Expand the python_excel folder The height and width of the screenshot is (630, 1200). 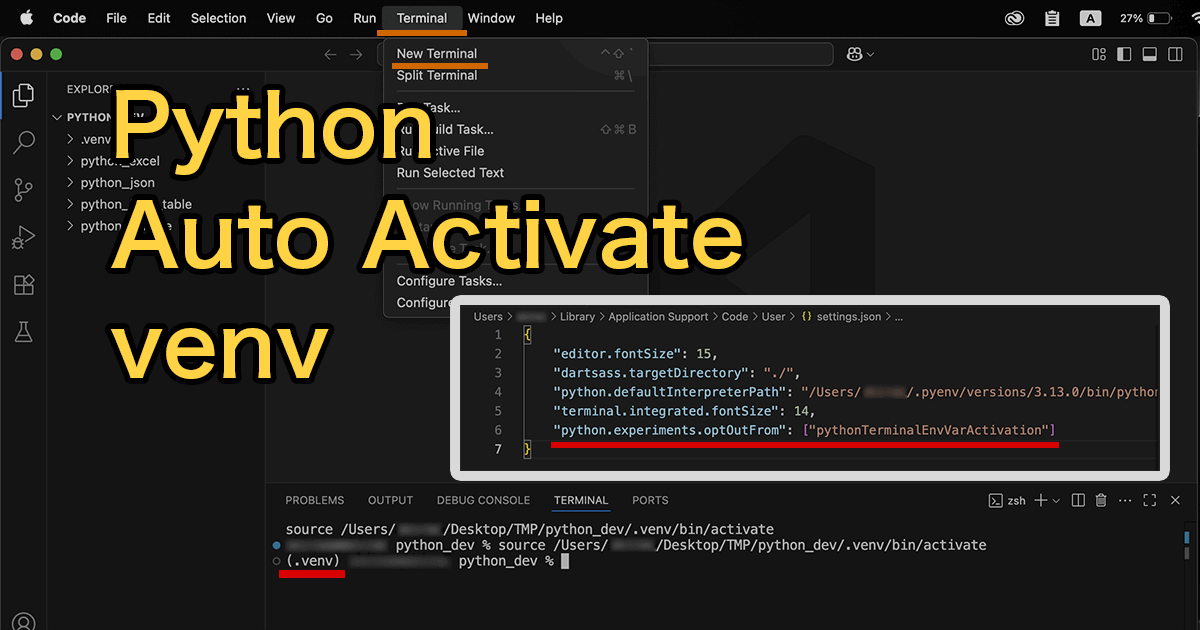(70, 161)
